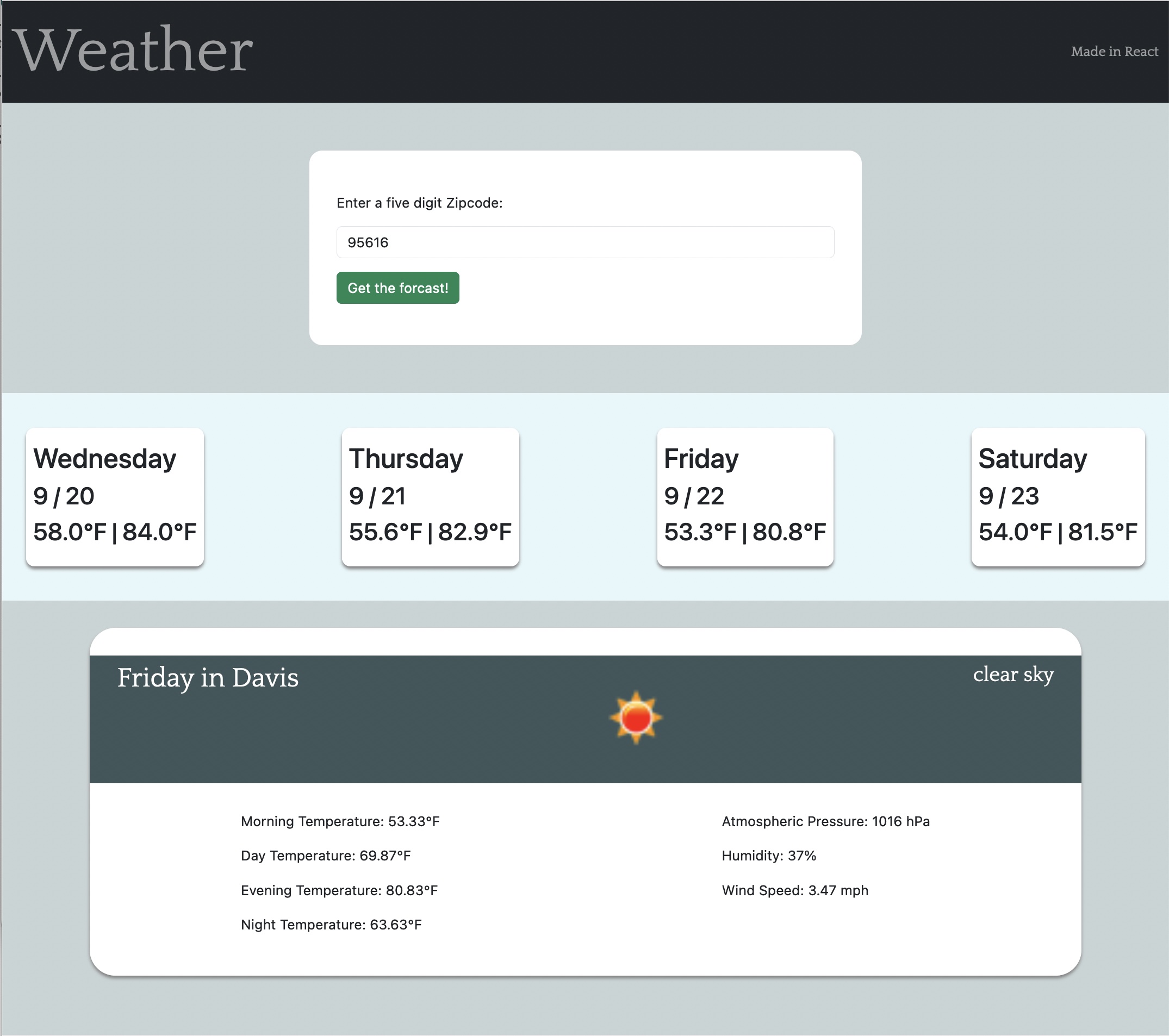Click the Friday in Davis heading

pos(208,678)
